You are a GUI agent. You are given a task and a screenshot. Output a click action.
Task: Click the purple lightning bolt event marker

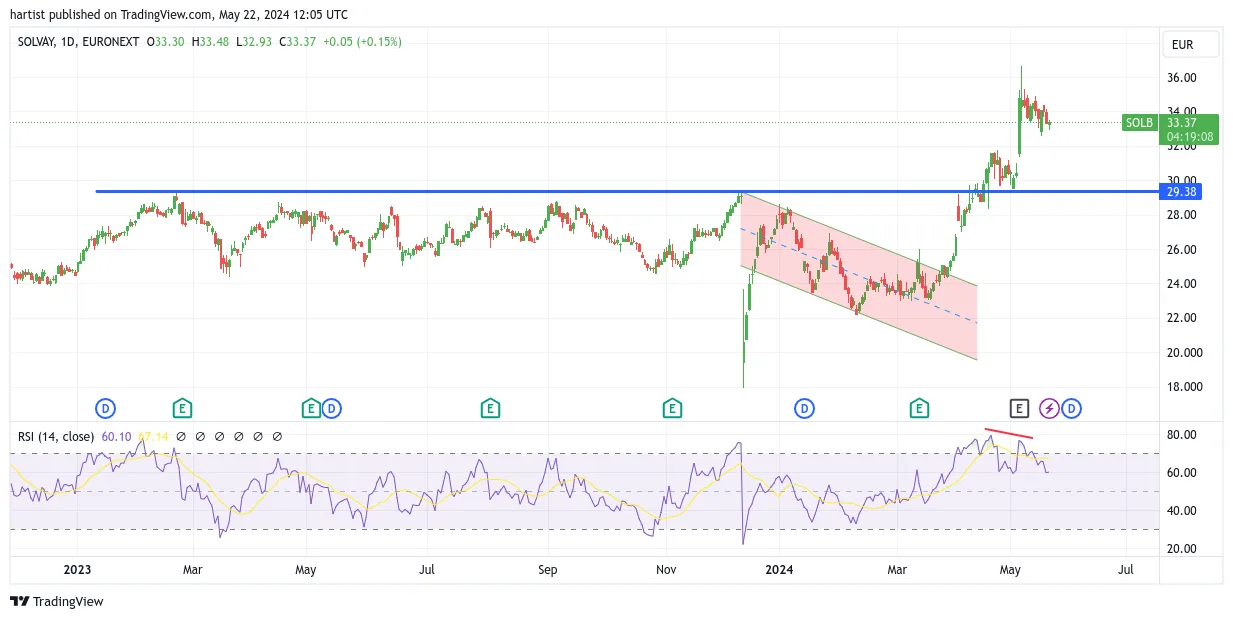(x=1049, y=408)
